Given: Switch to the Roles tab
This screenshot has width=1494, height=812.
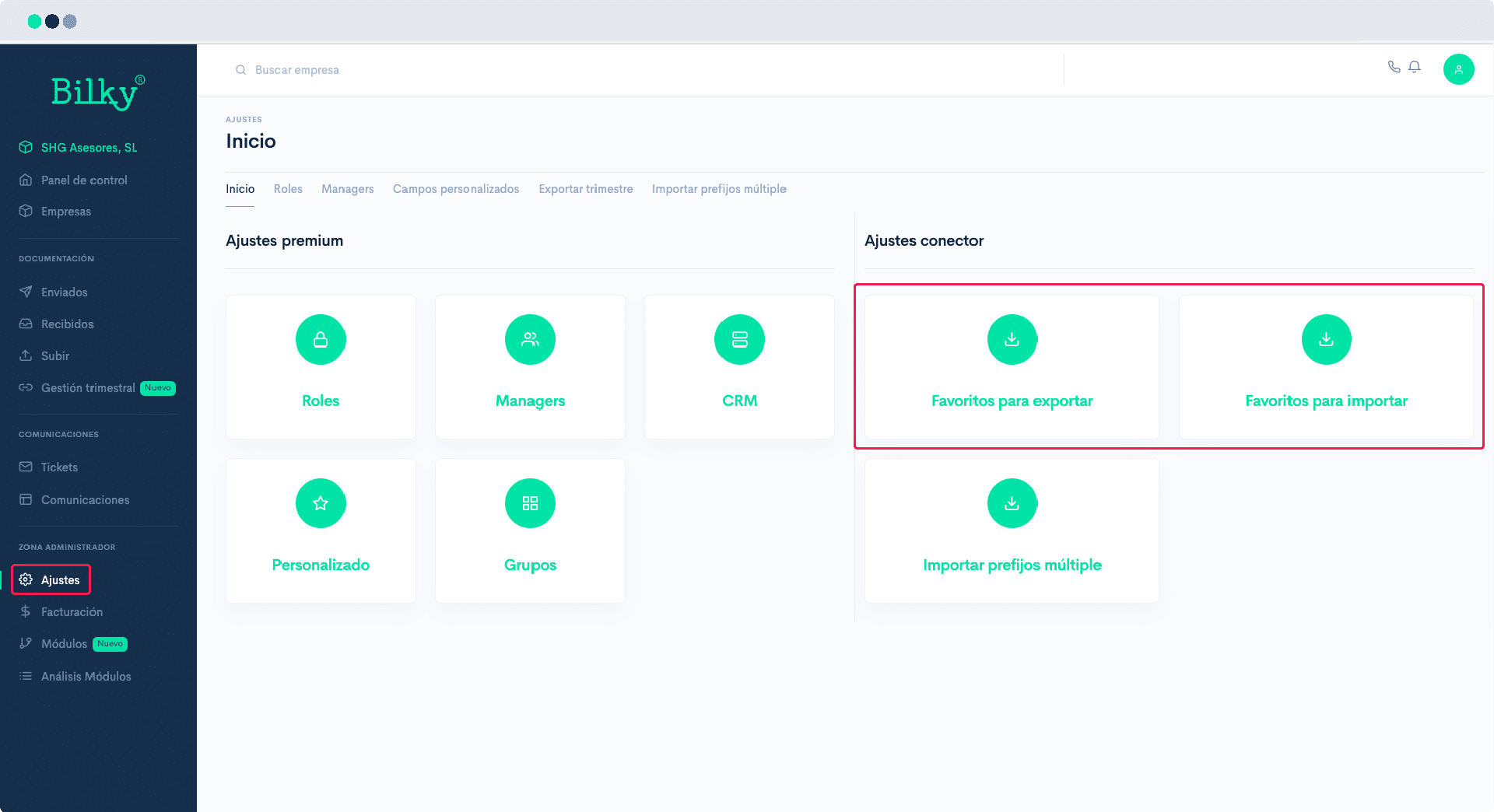Looking at the screenshot, I should tap(288, 189).
